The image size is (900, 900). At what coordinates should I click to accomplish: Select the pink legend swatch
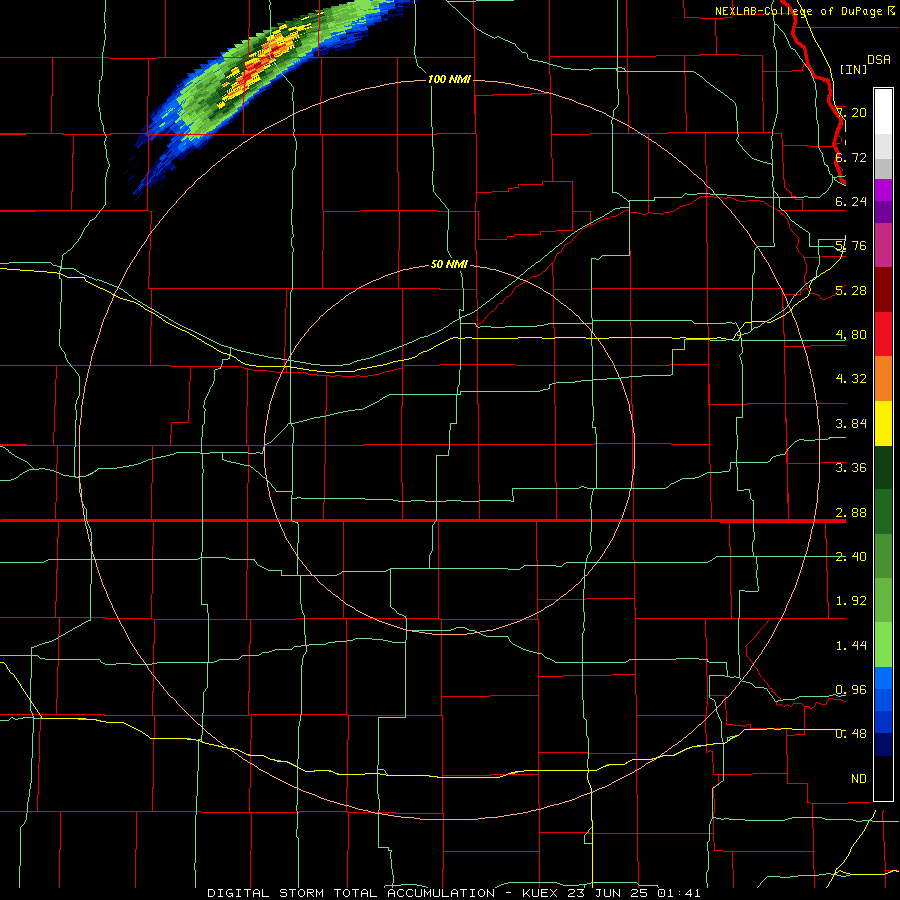pos(883,245)
